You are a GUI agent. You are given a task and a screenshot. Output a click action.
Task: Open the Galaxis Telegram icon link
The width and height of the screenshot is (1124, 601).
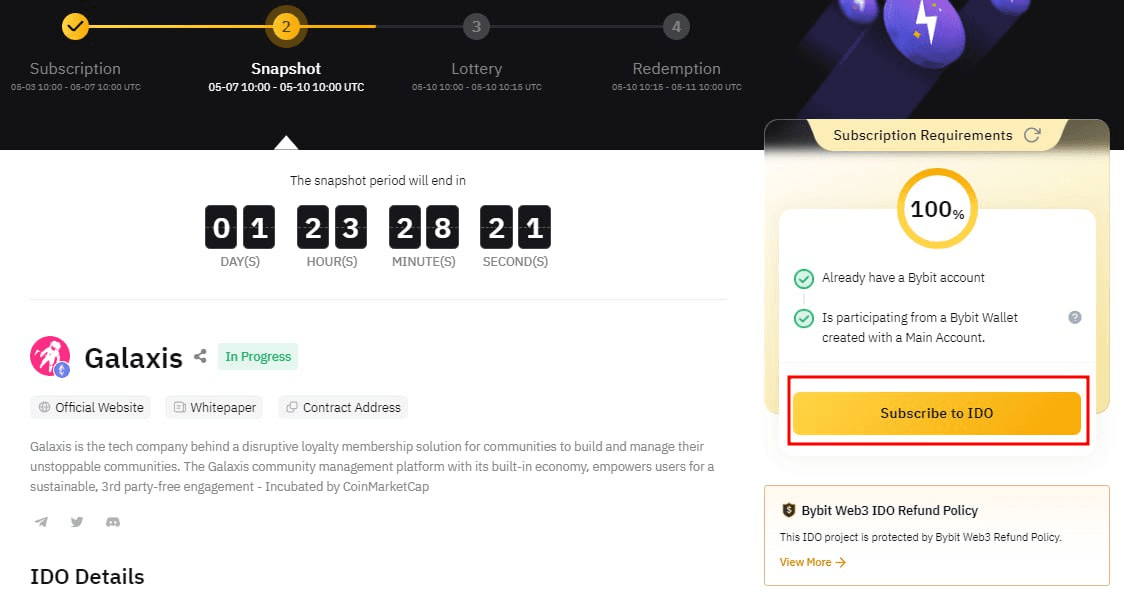click(x=41, y=522)
